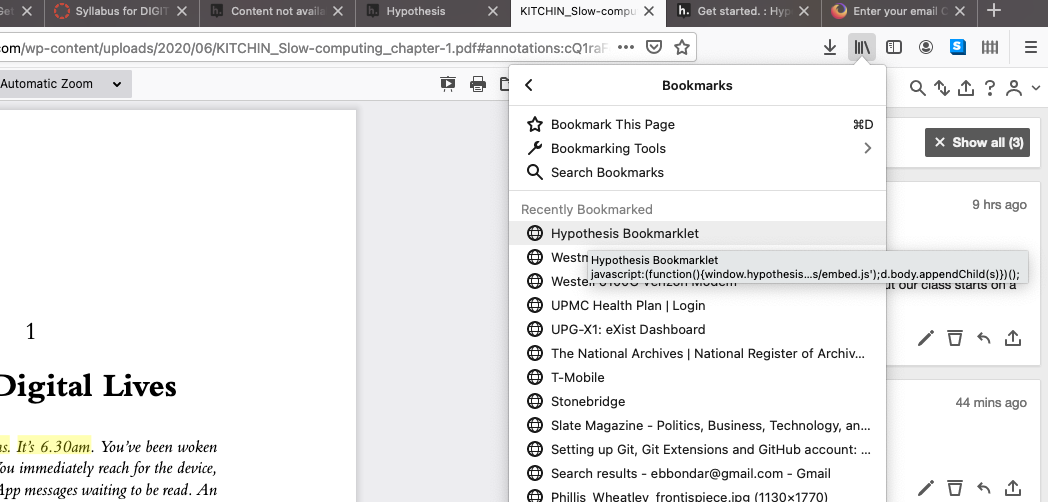
Task: Close the Hypothesis tab
Action: pos(493,11)
